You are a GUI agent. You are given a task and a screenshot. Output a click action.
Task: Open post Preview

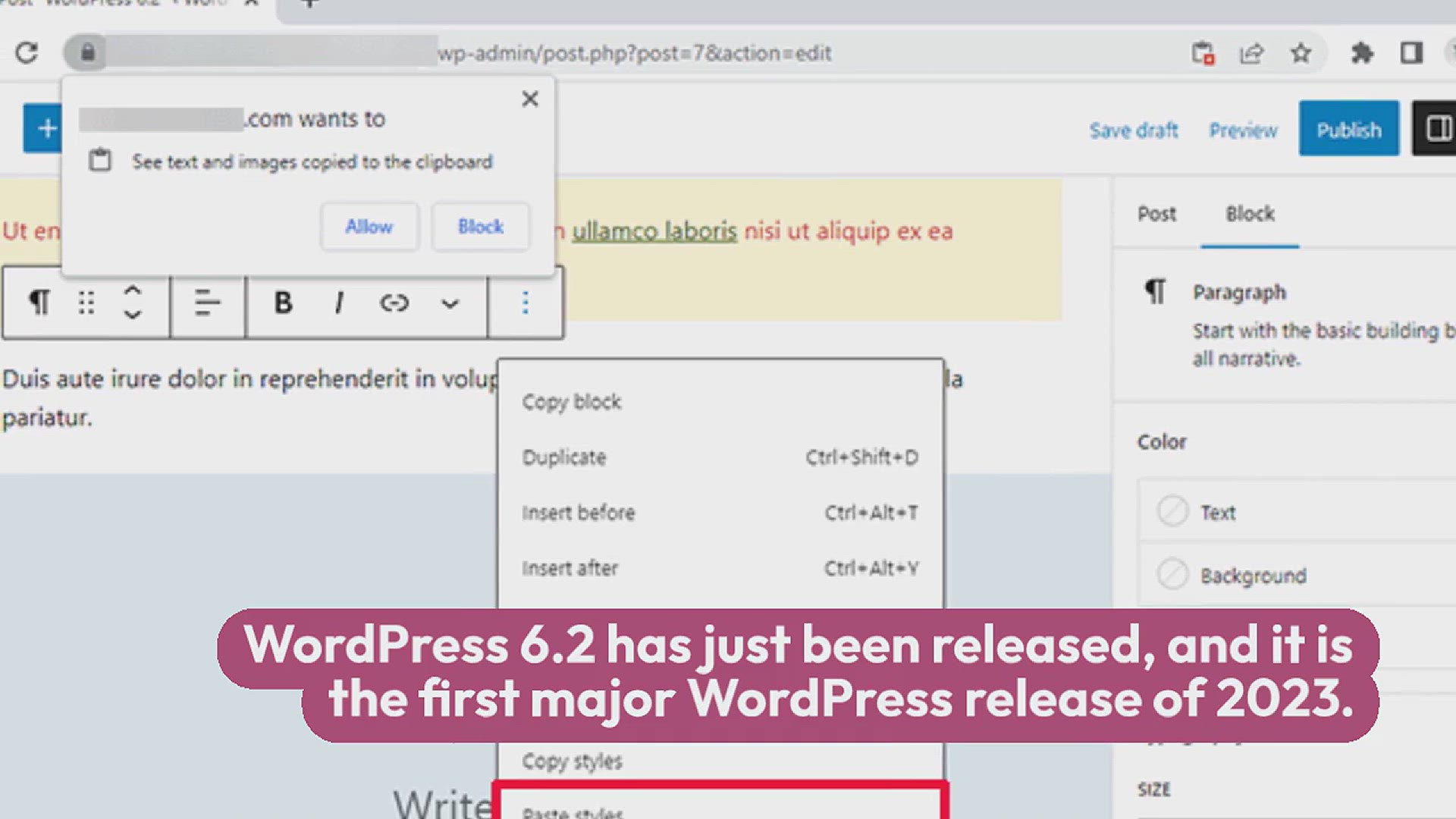1243,130
